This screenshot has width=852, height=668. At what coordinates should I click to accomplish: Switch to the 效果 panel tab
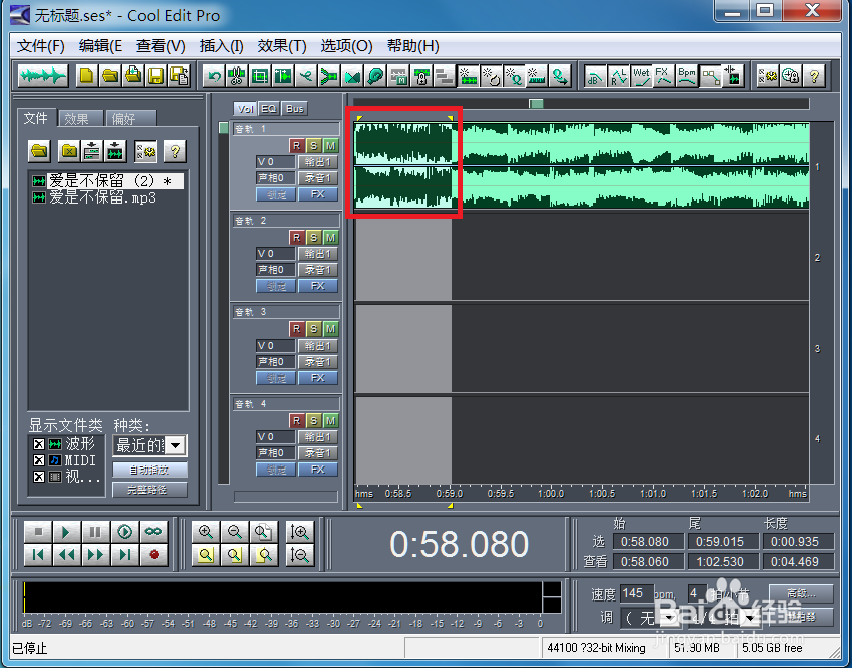(x=80, y=118)
